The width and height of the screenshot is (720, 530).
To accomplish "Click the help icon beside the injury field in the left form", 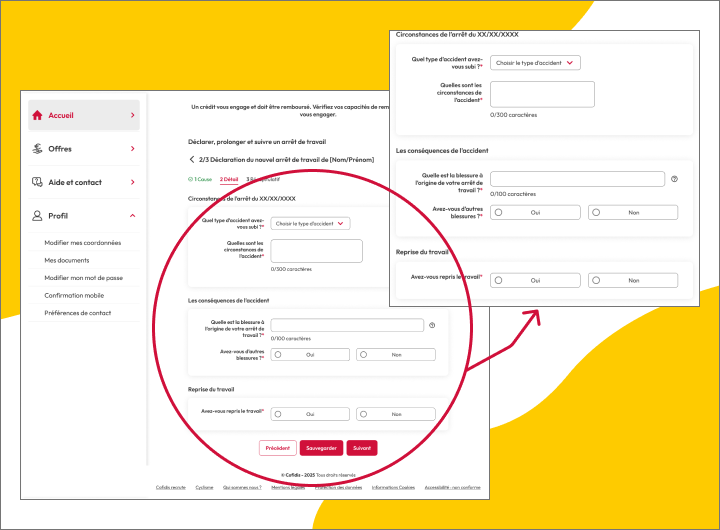I will pyautogui.click(x=432, y=325).
